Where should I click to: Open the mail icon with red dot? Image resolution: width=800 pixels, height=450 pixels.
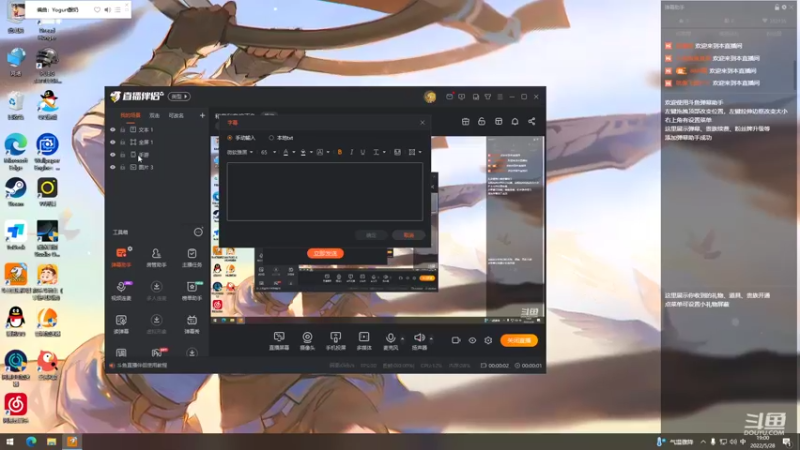[449, 96]
